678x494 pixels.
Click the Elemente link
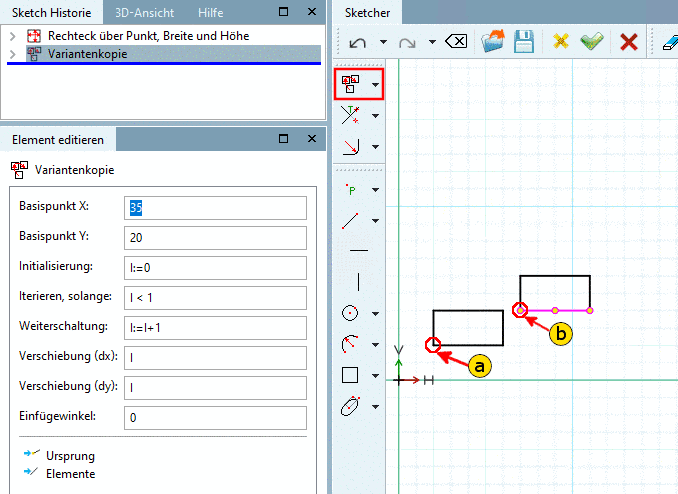(70, 474)
